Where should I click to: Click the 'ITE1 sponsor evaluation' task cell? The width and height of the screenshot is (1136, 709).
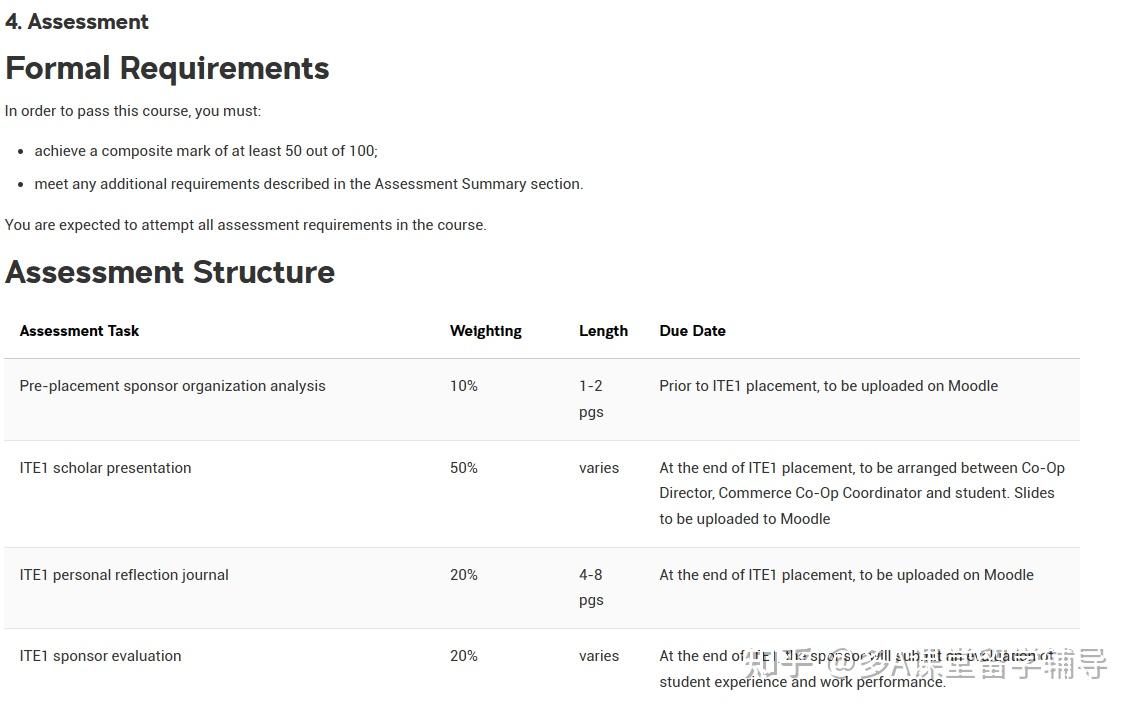point(100,656)
